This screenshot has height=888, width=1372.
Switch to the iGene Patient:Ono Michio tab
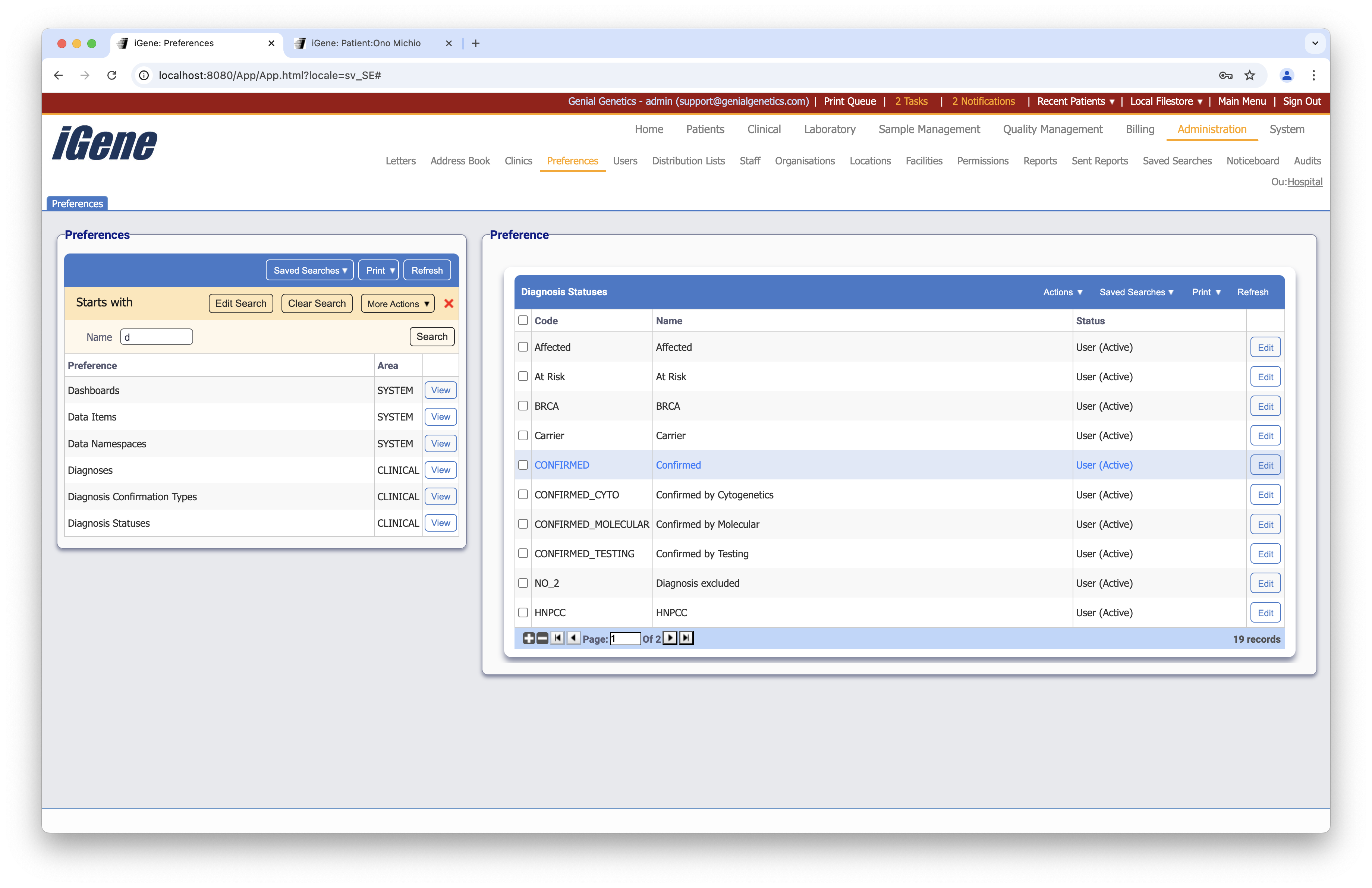coord(365,43)
